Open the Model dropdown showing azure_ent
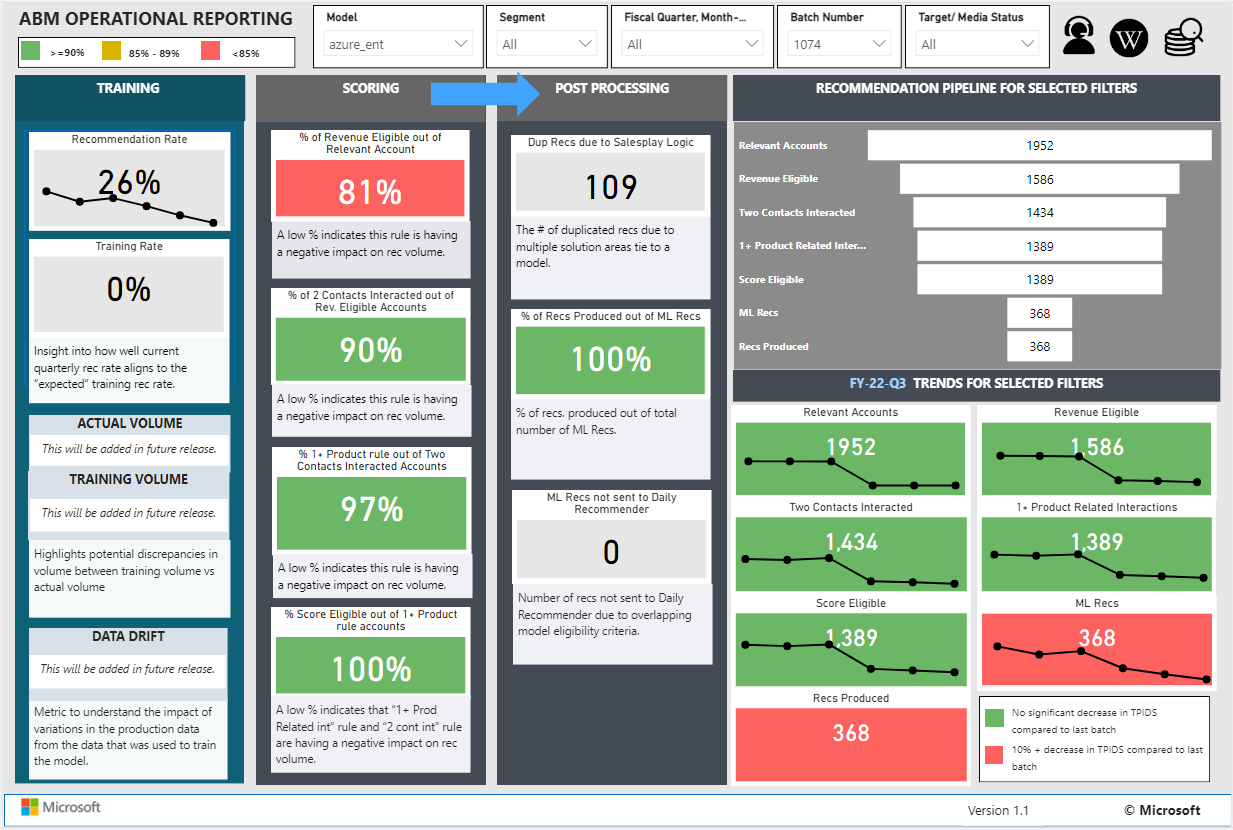The image size is (1233, 830). [x=399, y=44]
